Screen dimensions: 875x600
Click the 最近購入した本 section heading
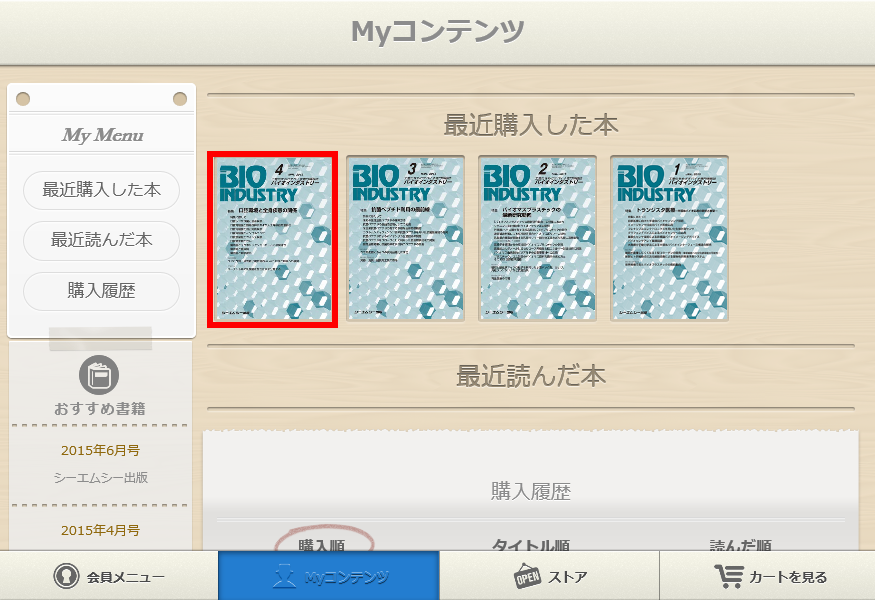pyautogui.click(x=531, y=125)
